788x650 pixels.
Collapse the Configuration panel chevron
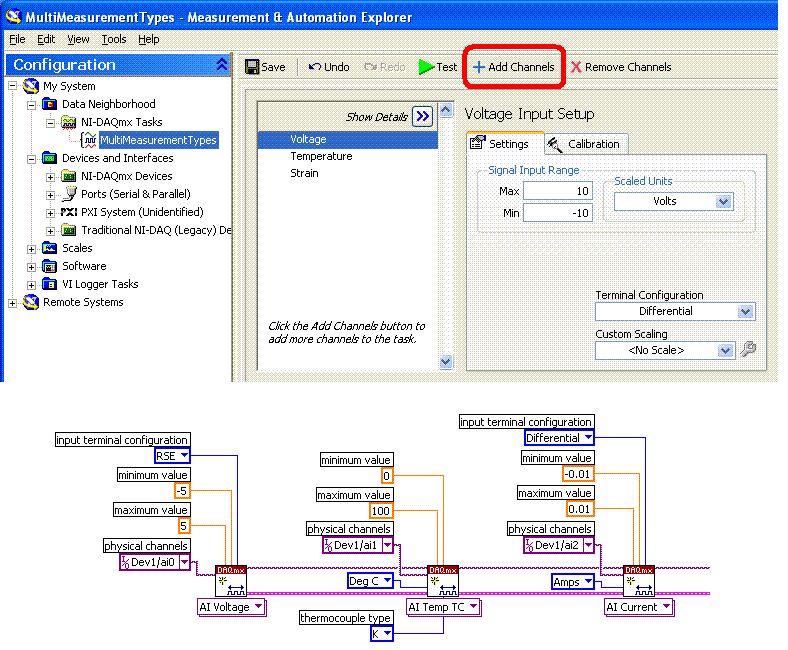[x=221, y=64]
